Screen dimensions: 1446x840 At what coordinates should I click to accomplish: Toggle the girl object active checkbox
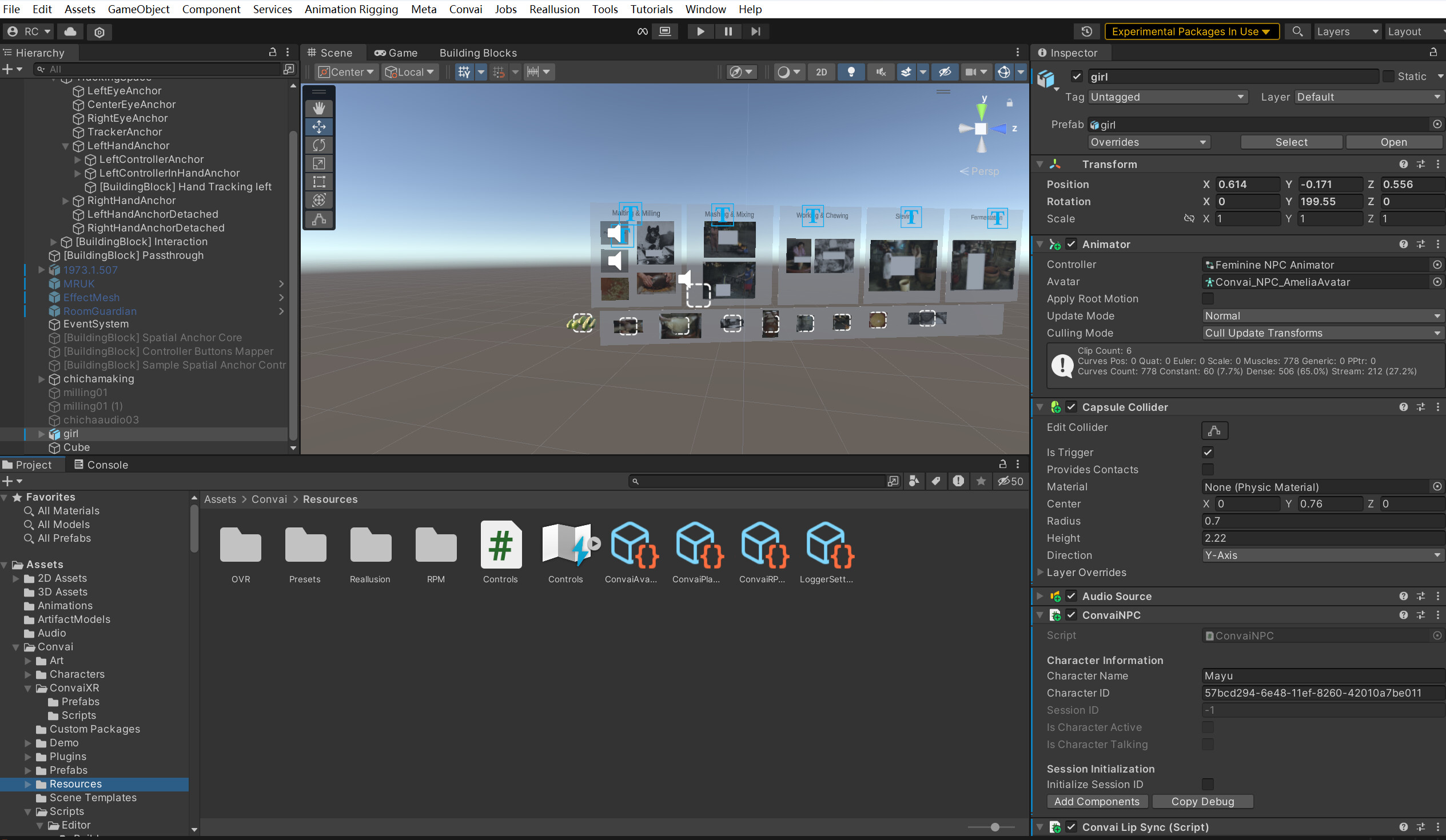1077,76
